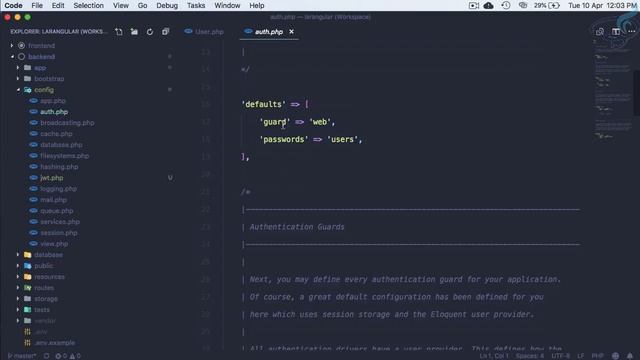640x360 pixels.
Task: Click the battery status in menu bar
Action: pos(547,5)
